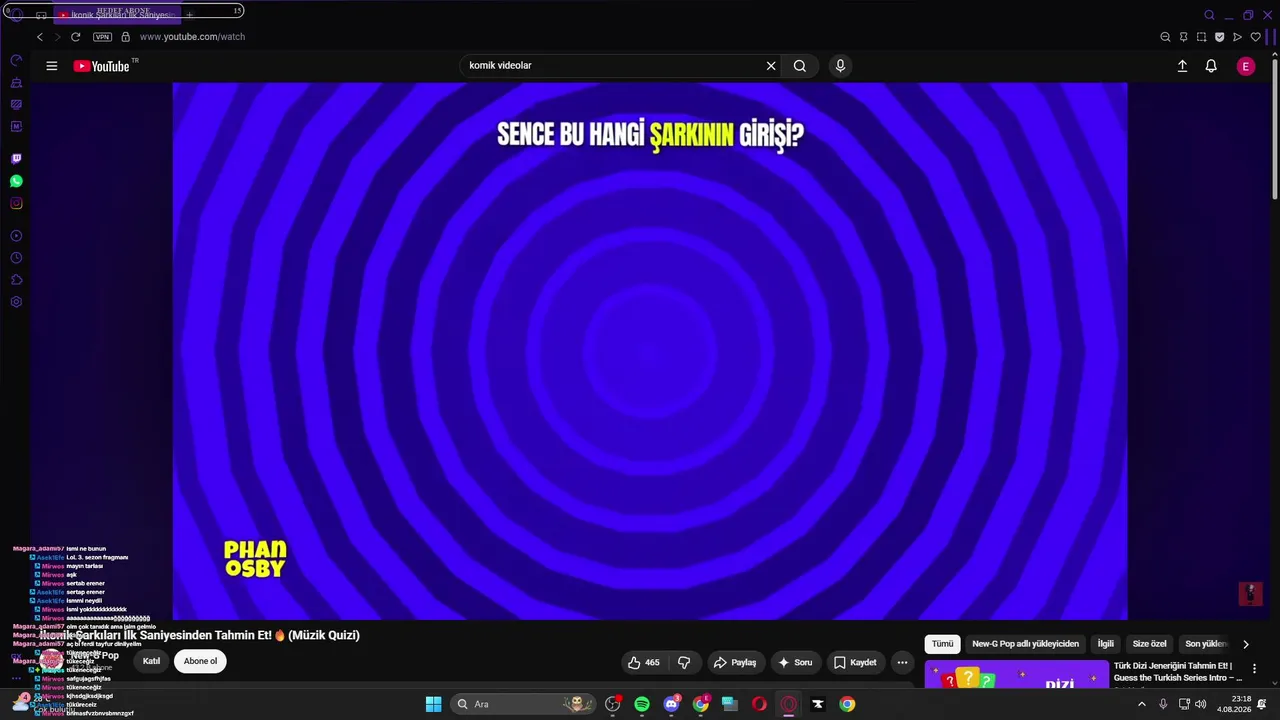1280x720 pixels.
Task: Open the Windows Start menu
Action: [x=433, y=704]
